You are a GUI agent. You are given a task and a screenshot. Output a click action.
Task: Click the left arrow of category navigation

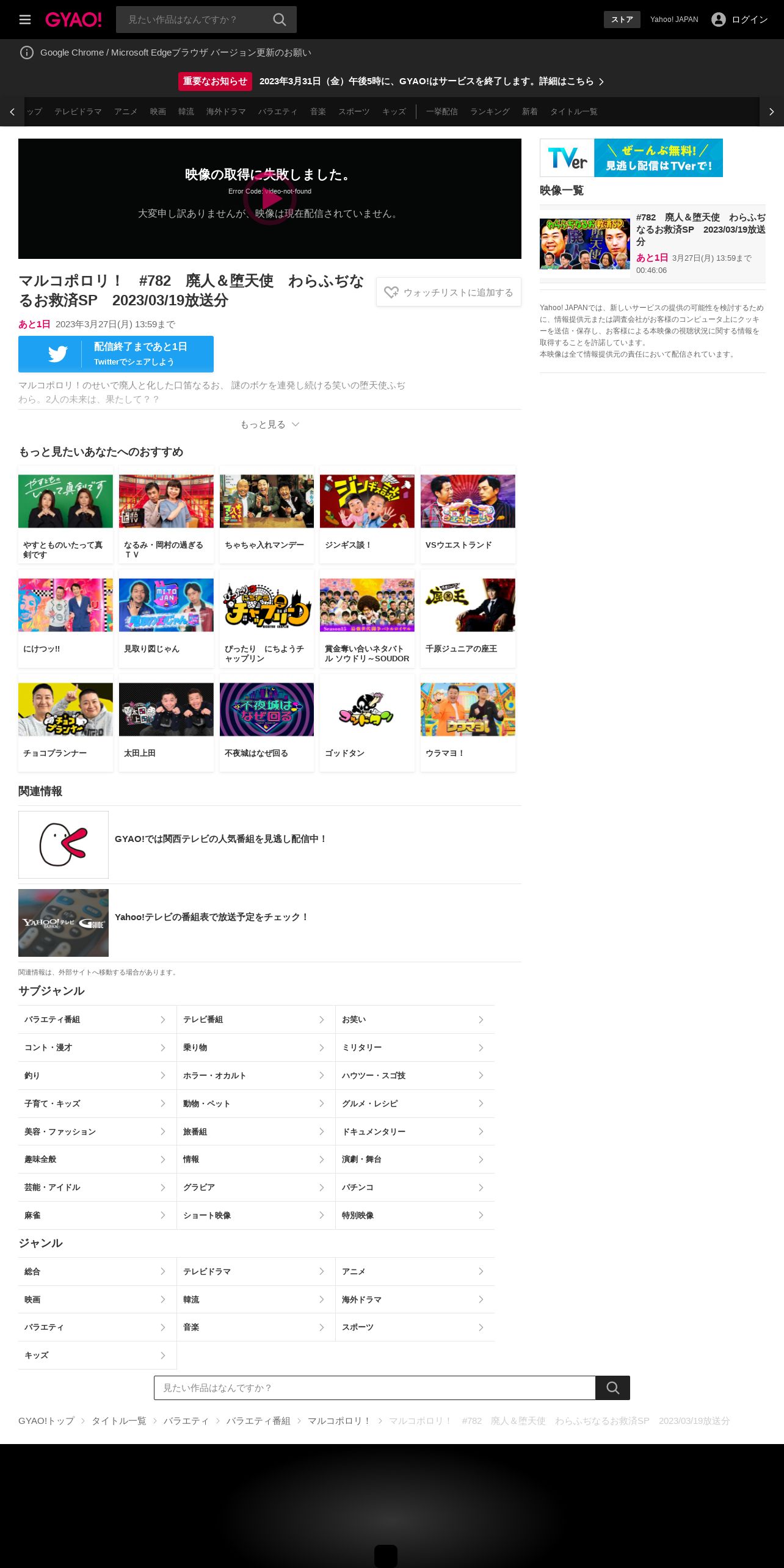click(x=12, y=112)
